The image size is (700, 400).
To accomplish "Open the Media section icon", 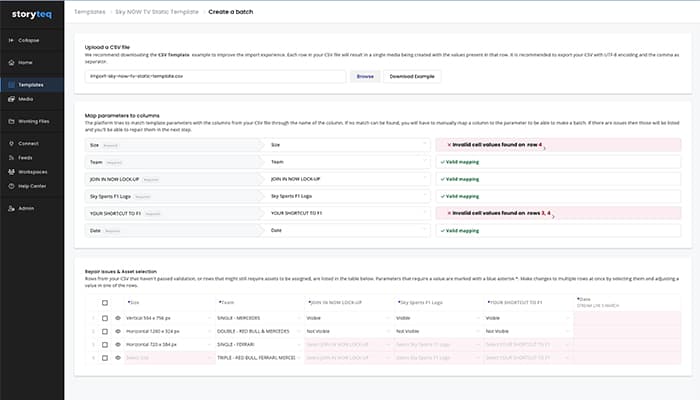I will (x=10, y=99).
